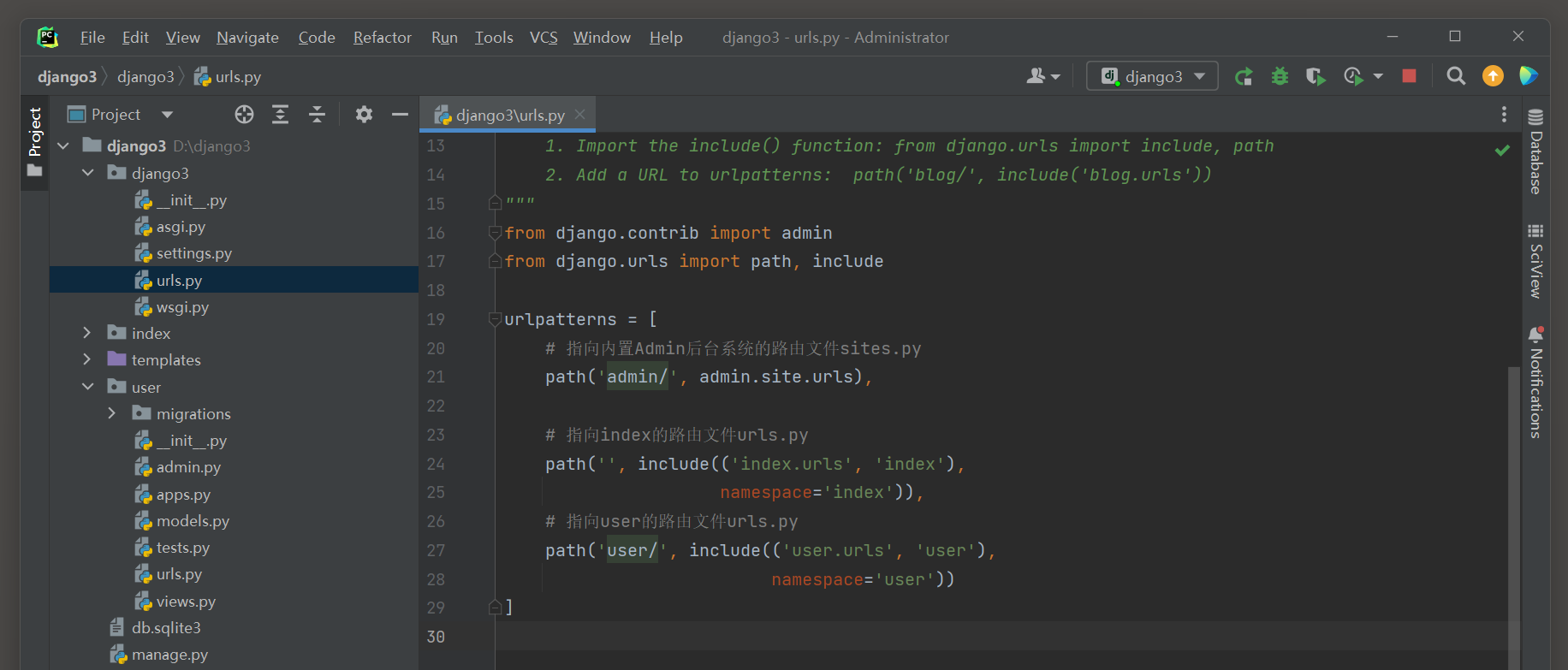Open Search Everywhere magnifier icon
The image size is (1568, 670).
pos(1456,76)
